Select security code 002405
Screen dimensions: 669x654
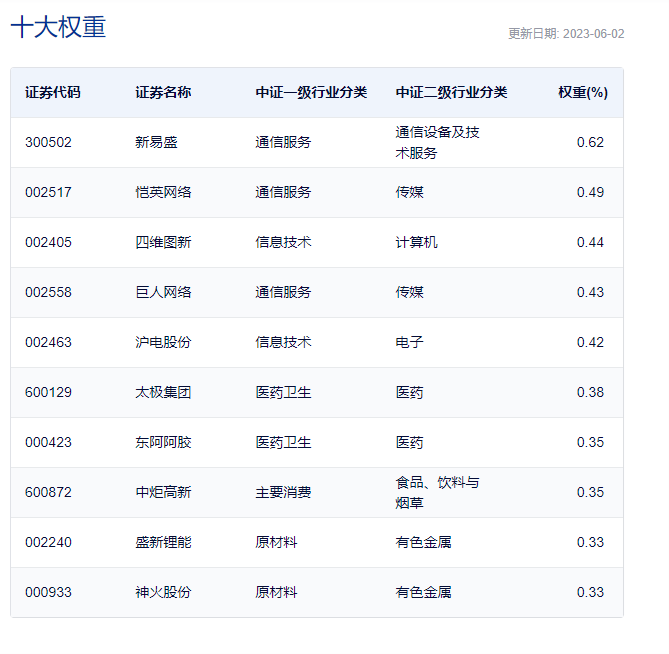pyautogui.click(x=48, y=242)
